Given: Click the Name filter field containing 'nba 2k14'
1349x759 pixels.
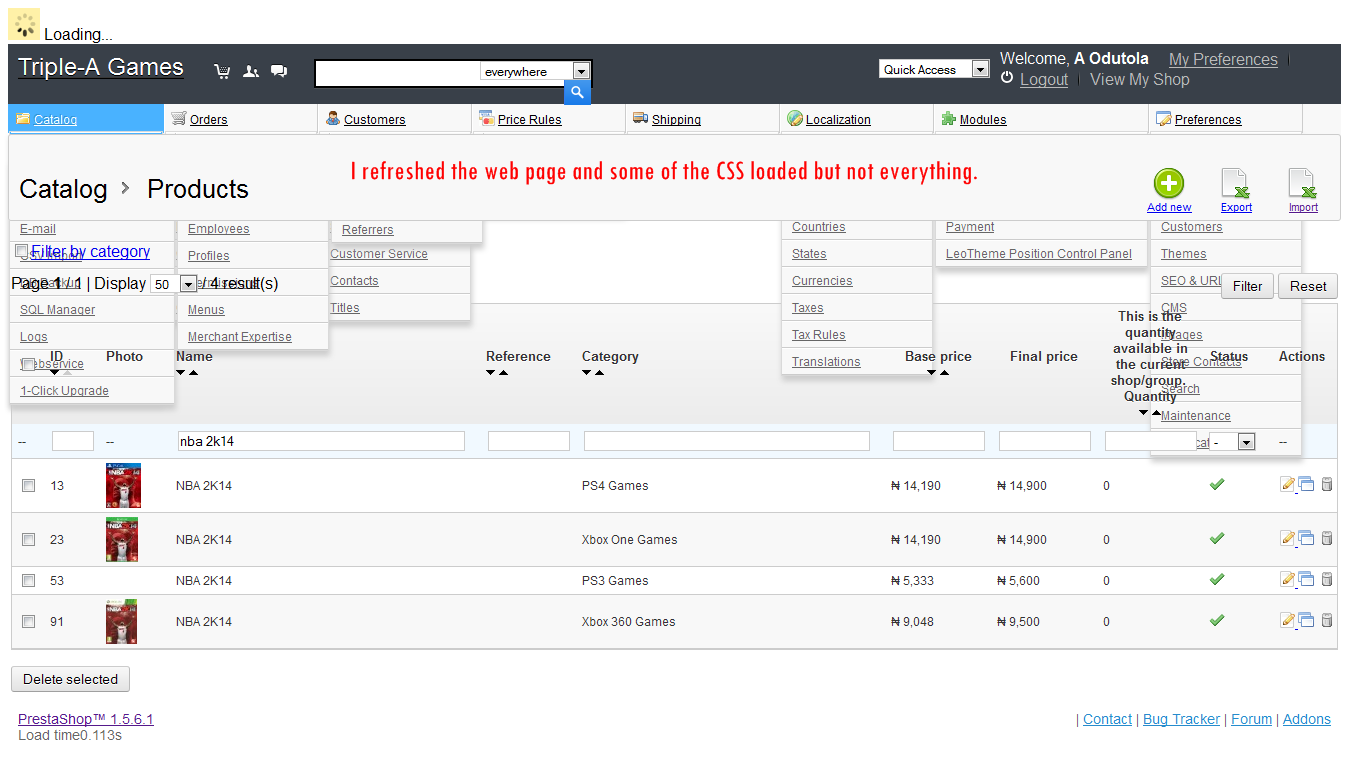Looking at the screenshot, I should pyautogui.click(x=321, y=441).
